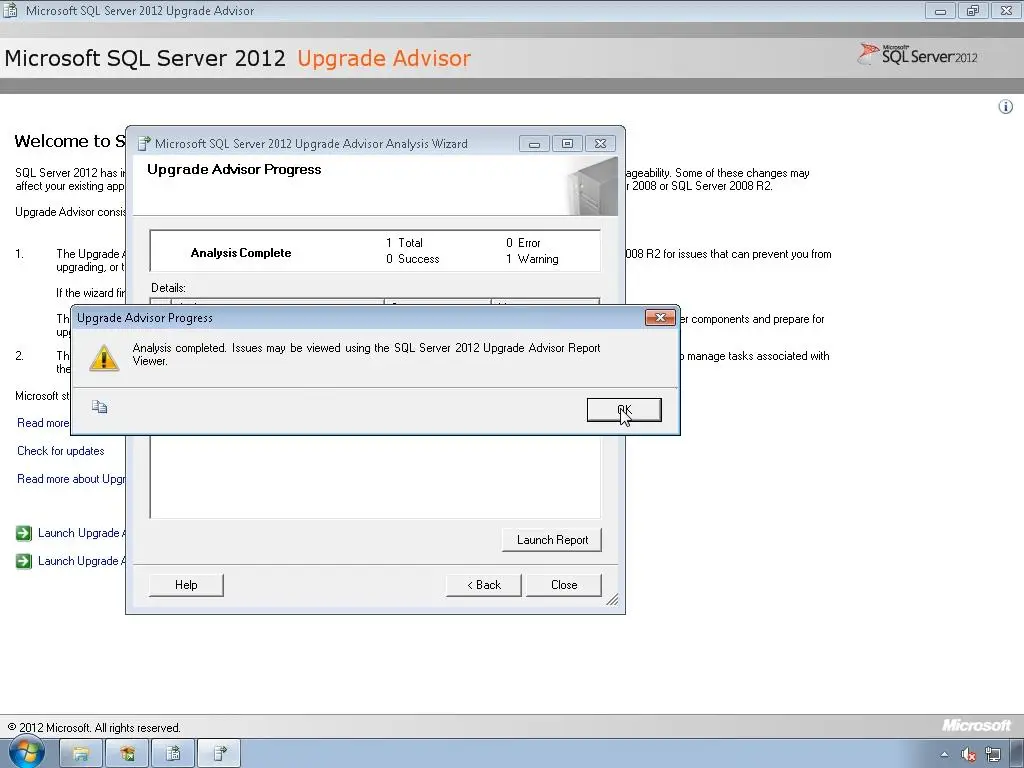Select the Analysis Complete status text
1024x768 pixels.
point(241,253)
